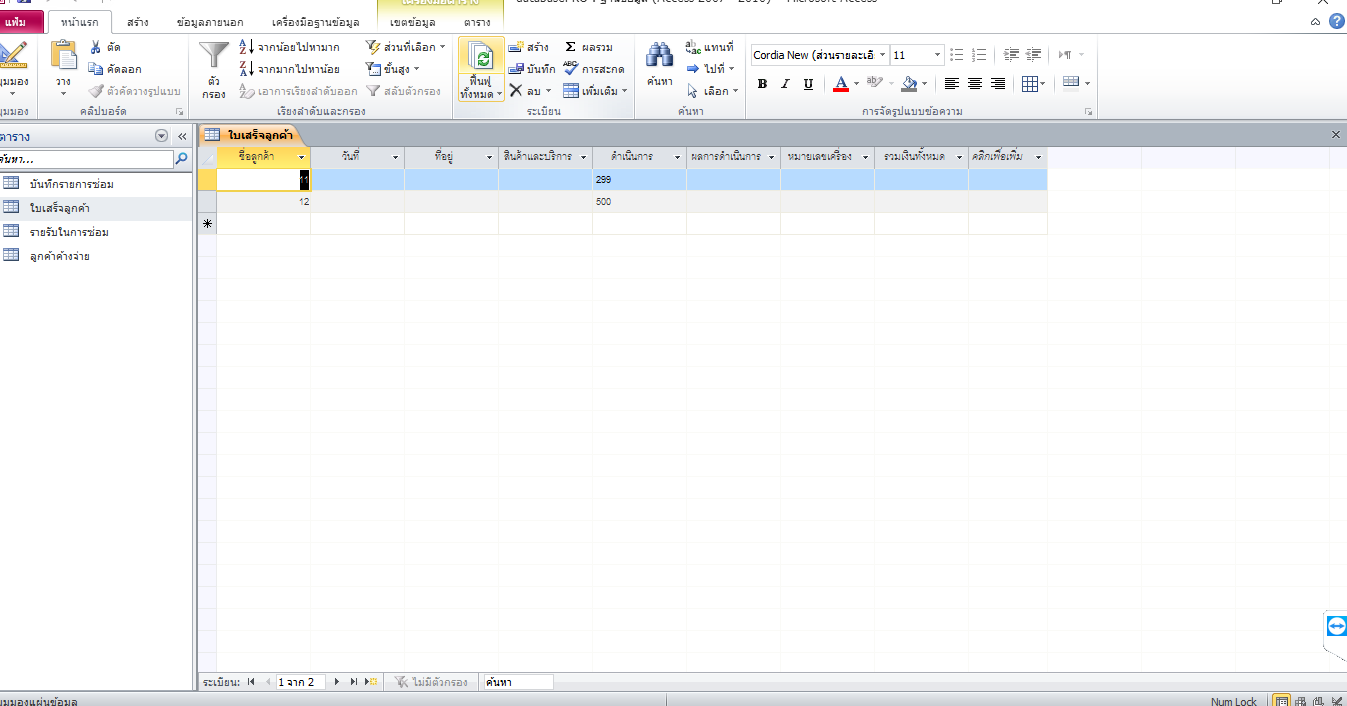Toggle bold formatting
The width and height of the screenshot is (1347, 706).
tap(763, 84)
